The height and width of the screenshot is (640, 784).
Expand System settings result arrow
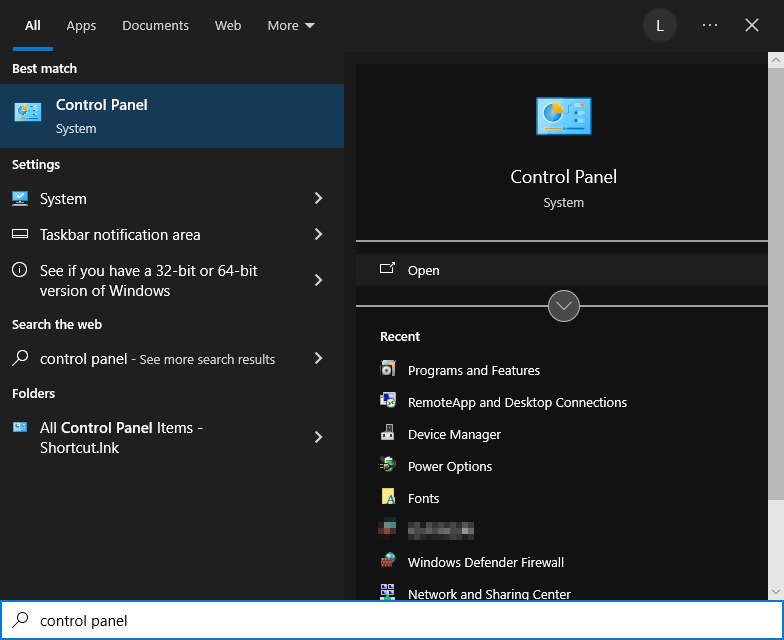pos(318,198)
